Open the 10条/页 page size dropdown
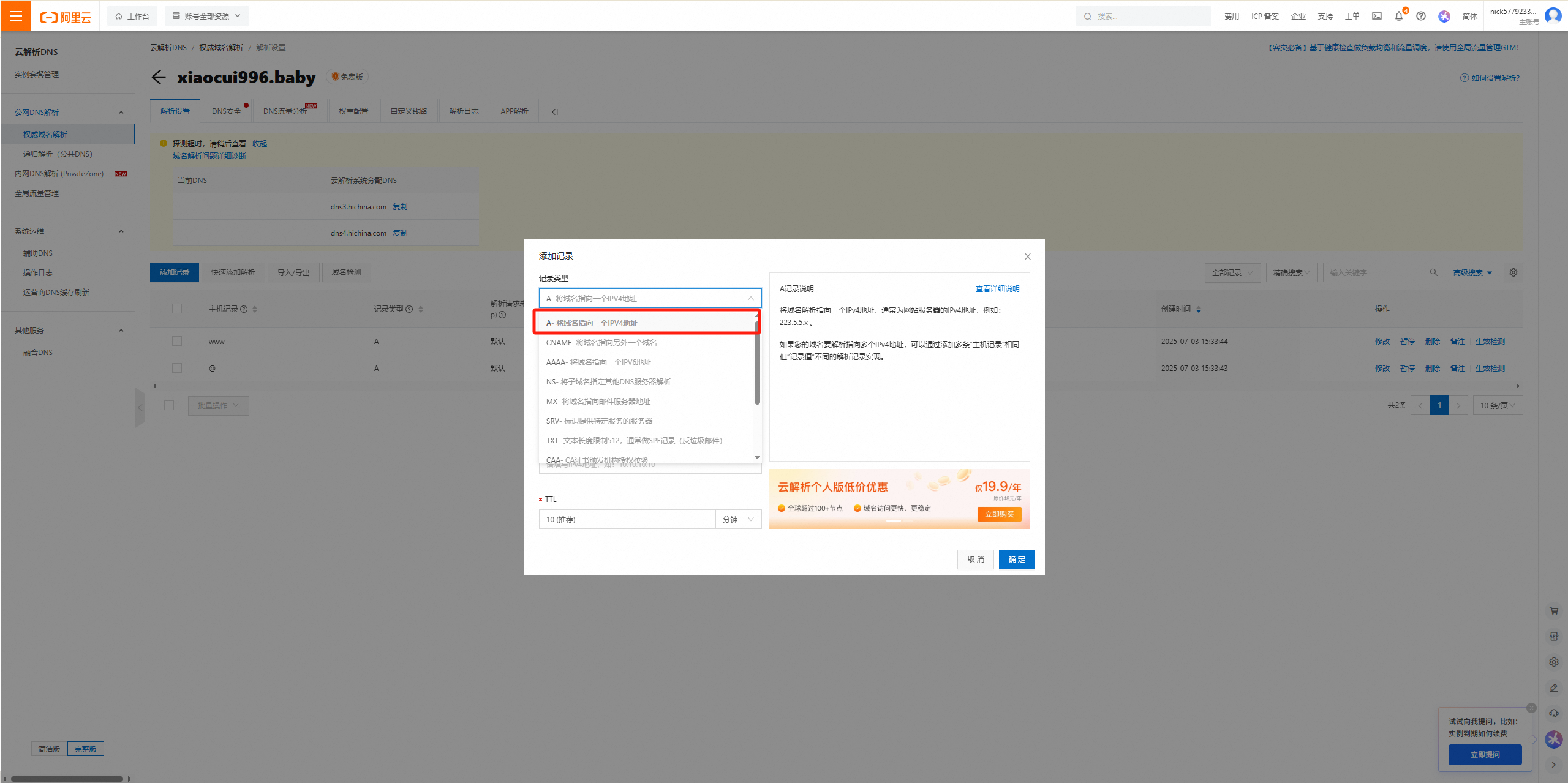 click(1497, 405)
